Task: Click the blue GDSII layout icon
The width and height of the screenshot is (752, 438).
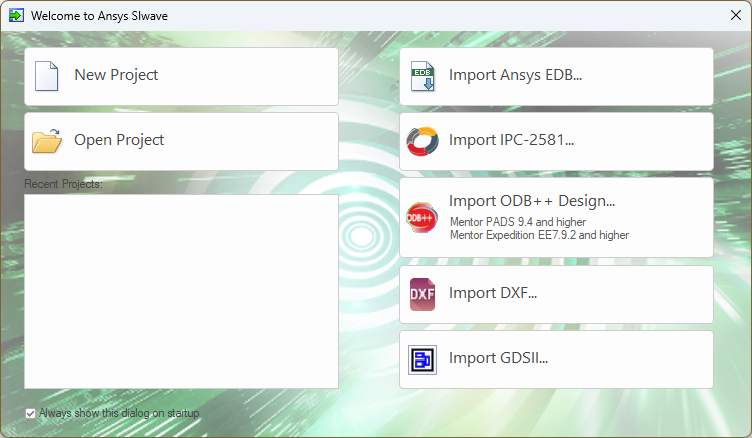Action: tap(422, 359)
